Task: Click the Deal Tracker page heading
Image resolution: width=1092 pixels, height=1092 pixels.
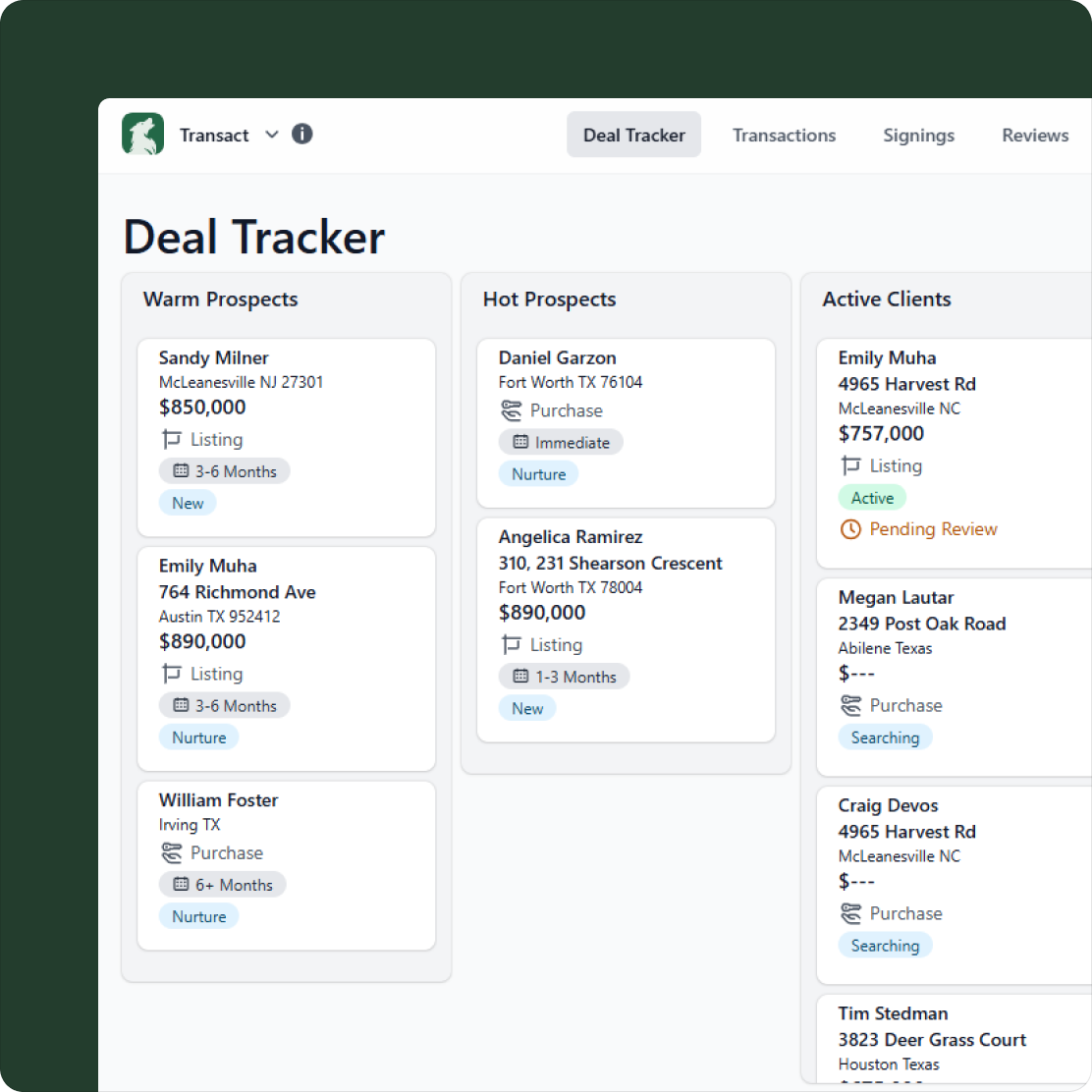Action: (254, 238)
